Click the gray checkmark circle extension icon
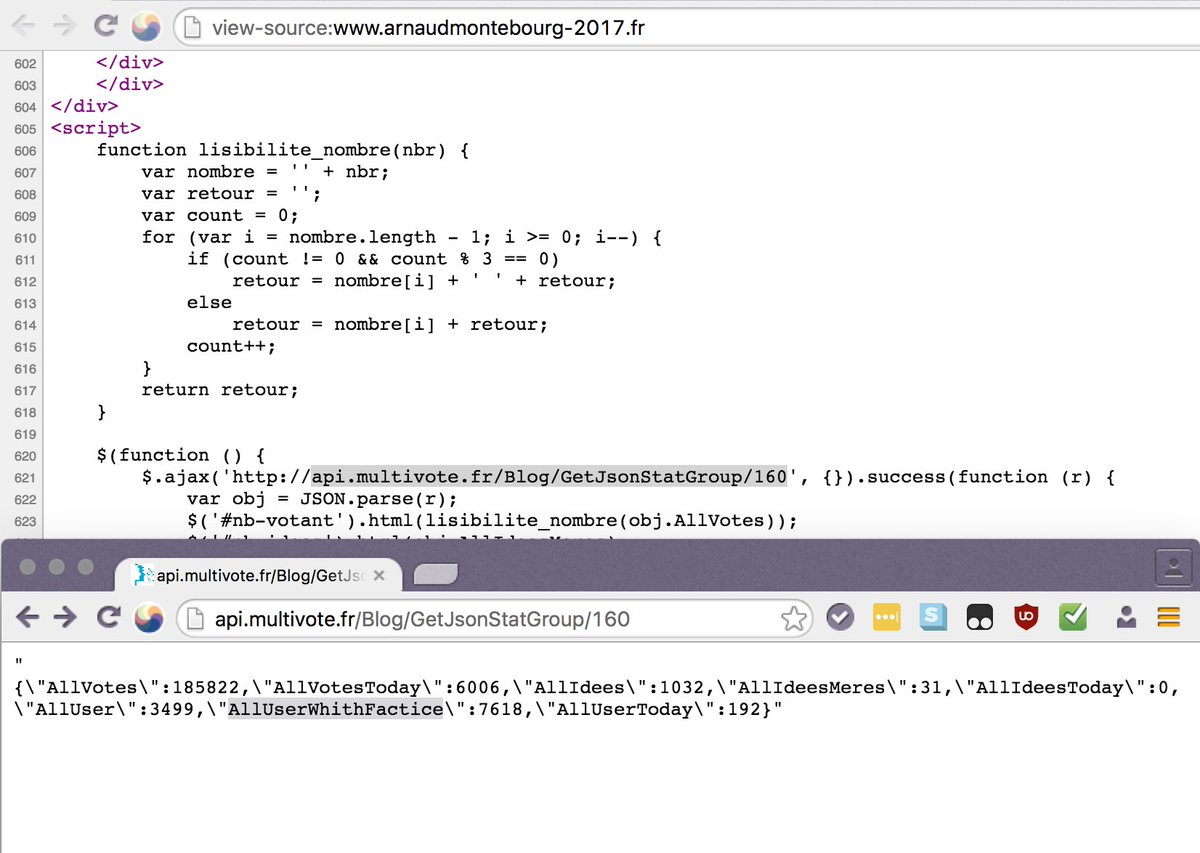Viewport: 1200px width, 853px height. 840,619
